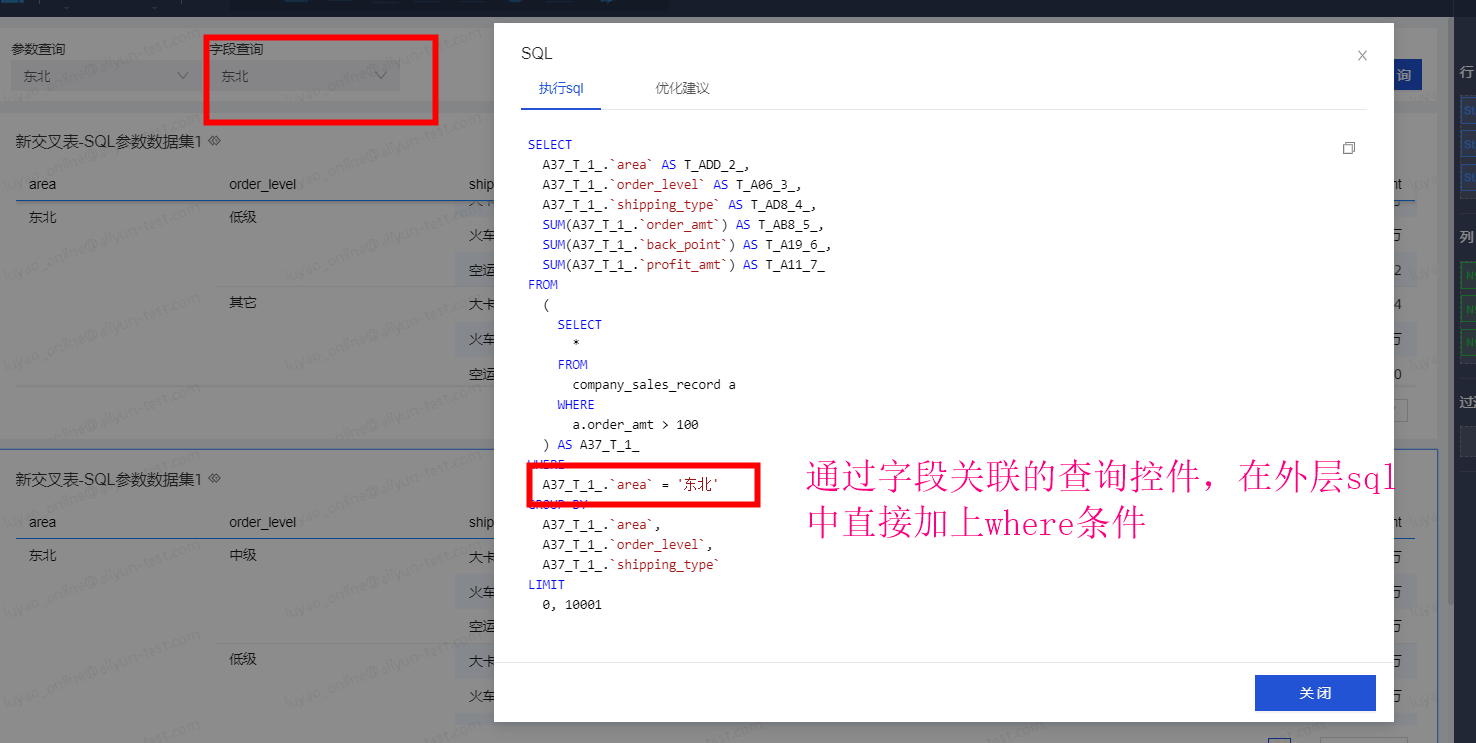This screenshot has height=743, width=1476.
Task: Open the 优化建议 tab
Action: click(682, 88)
